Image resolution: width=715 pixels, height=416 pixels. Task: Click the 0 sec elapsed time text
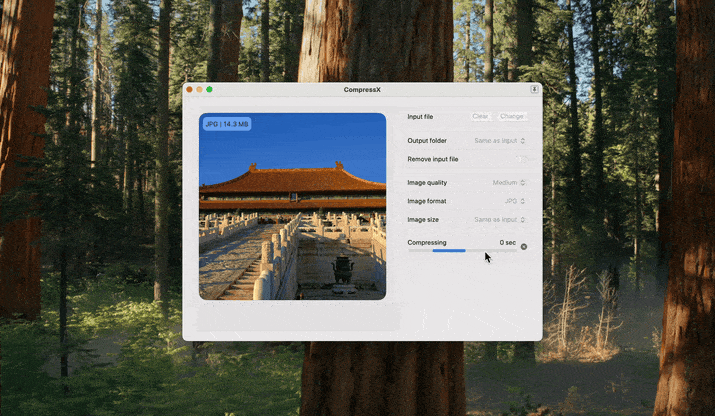(507, 242)
